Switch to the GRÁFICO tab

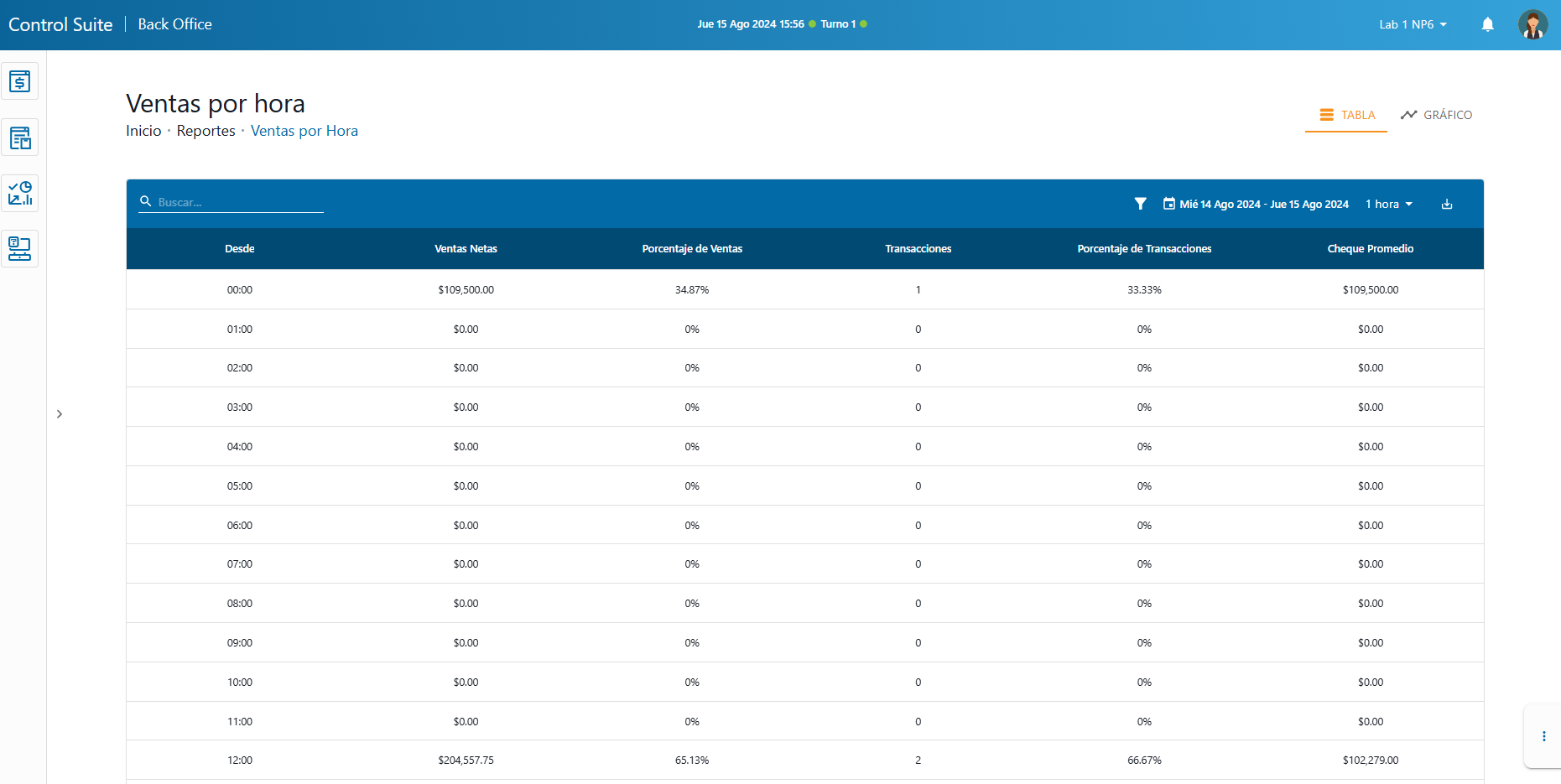1436,115
